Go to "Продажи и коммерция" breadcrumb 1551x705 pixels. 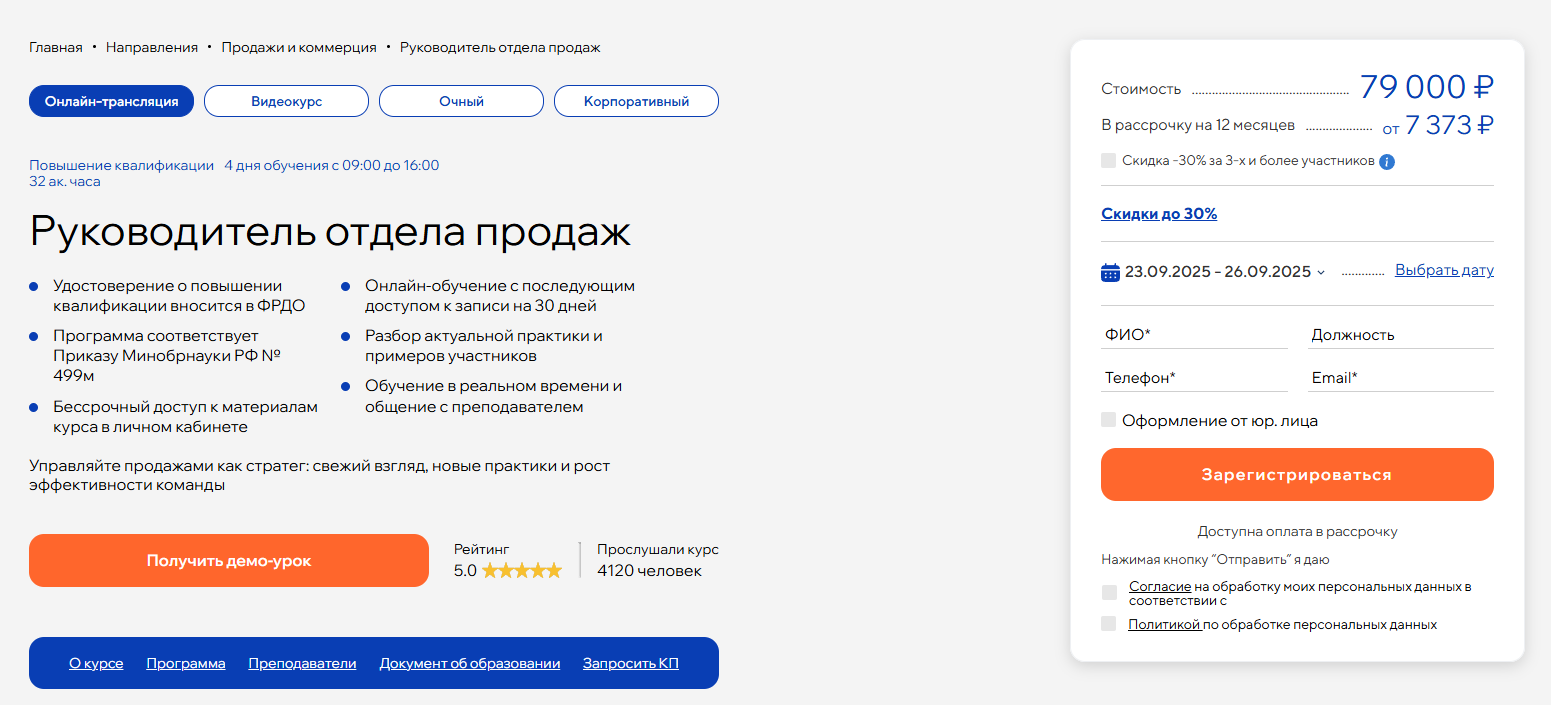(299, 47)
